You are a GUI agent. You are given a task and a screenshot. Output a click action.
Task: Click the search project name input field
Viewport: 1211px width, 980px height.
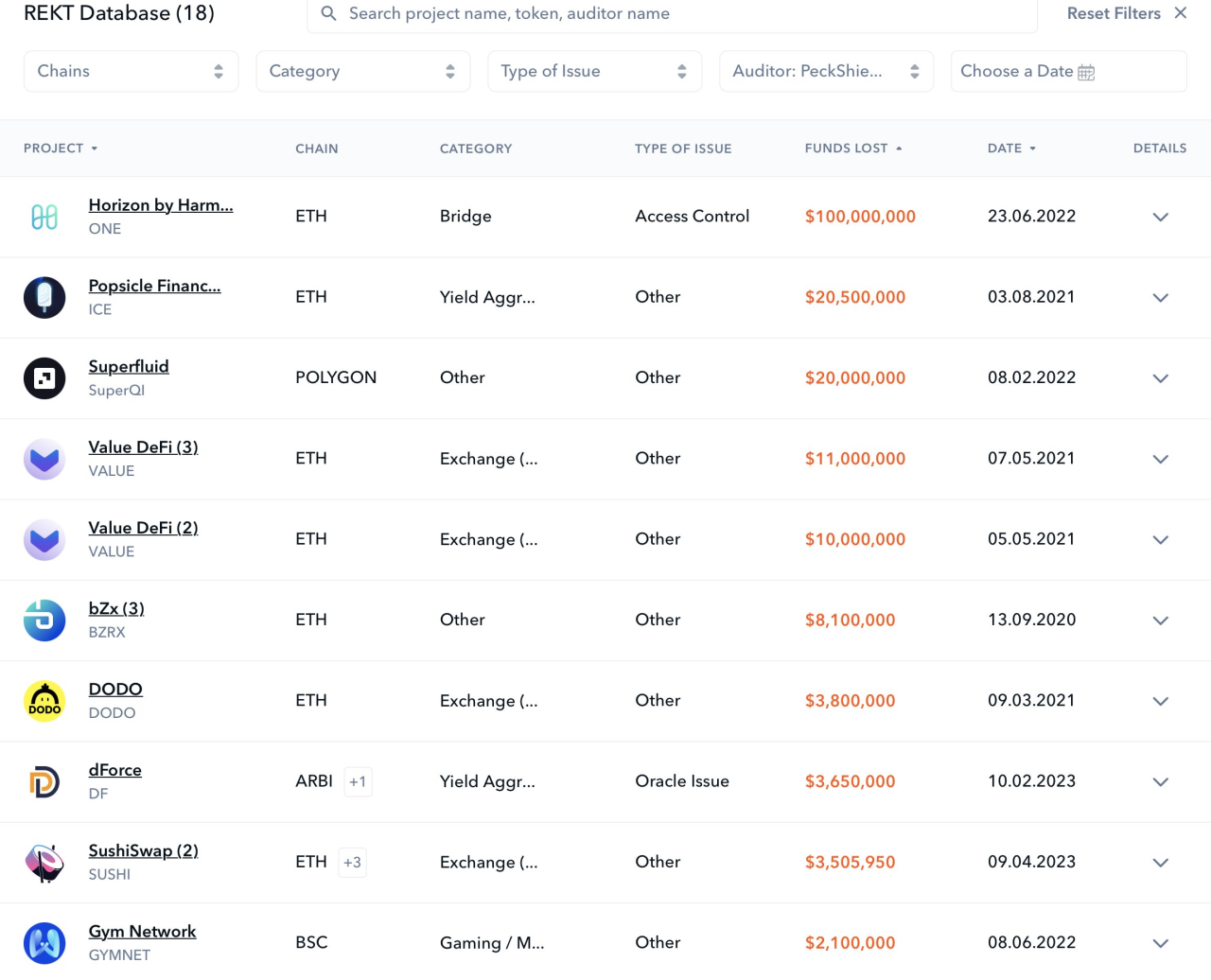[x=672, y=14]
